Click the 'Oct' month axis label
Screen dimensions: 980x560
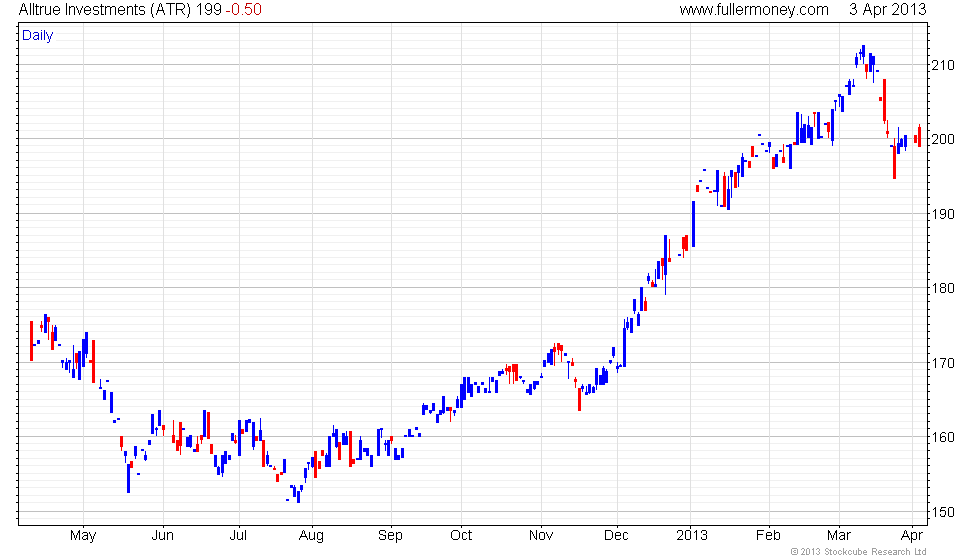(461, 536)
